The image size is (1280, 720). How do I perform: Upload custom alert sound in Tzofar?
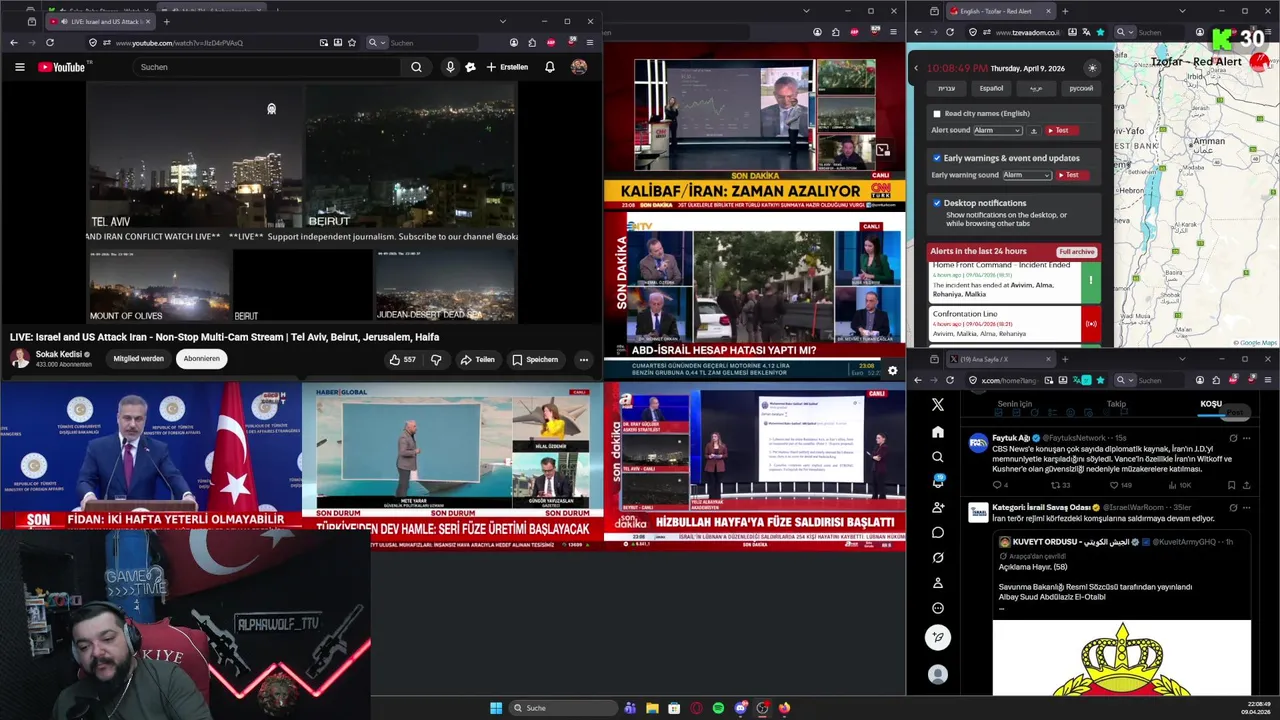pyautogui.click(x=1034, y=130)
